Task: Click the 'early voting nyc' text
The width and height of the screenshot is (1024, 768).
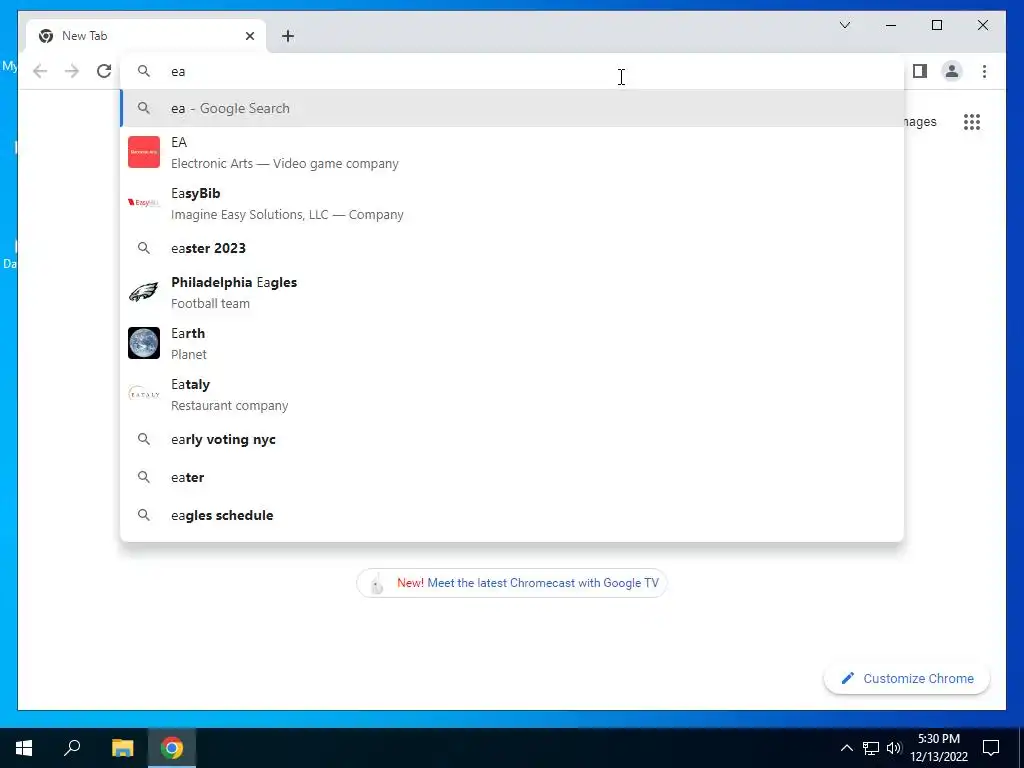Action: pyautogui.click(x=223, y=440)
